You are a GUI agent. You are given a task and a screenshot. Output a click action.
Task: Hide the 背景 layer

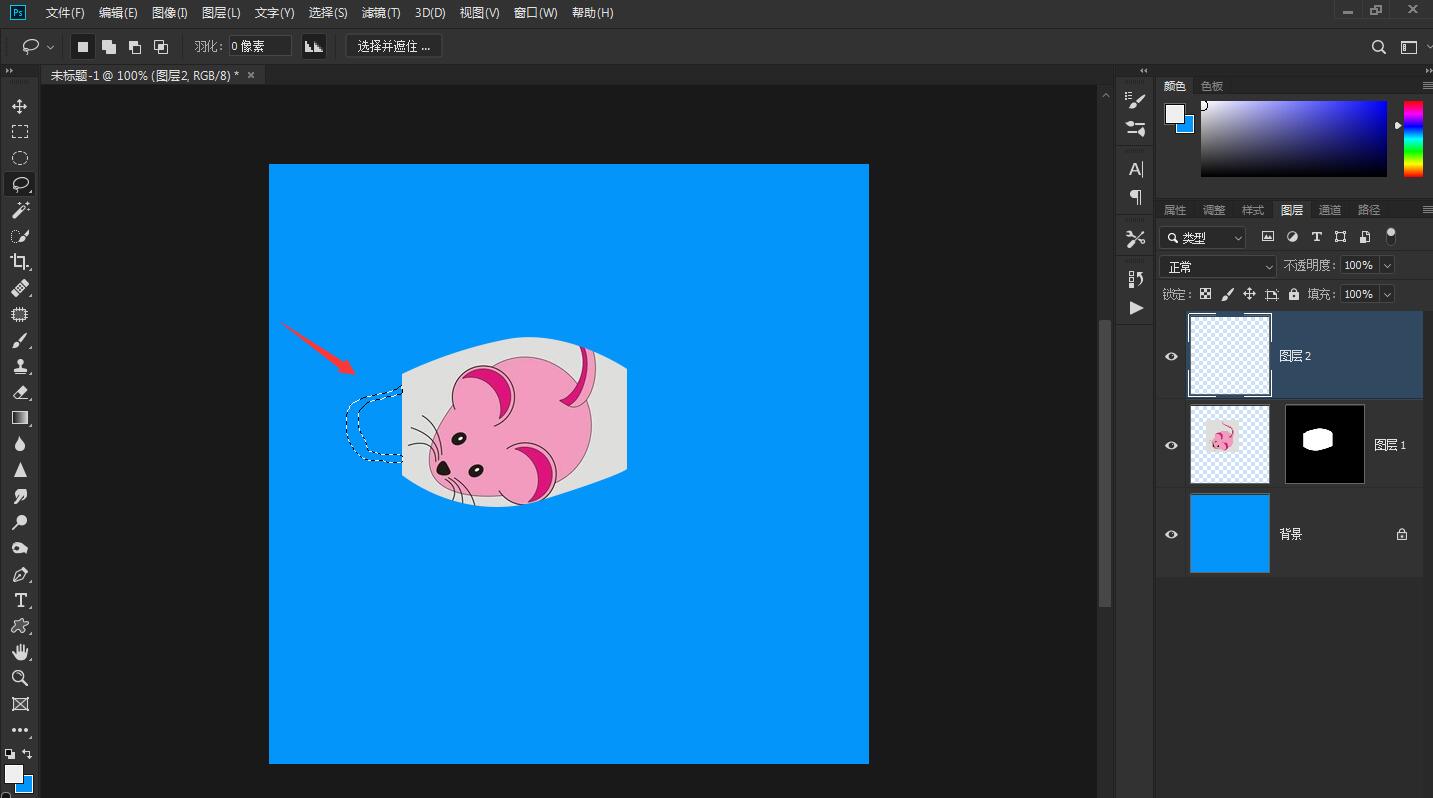click(x=1171, y=534)
